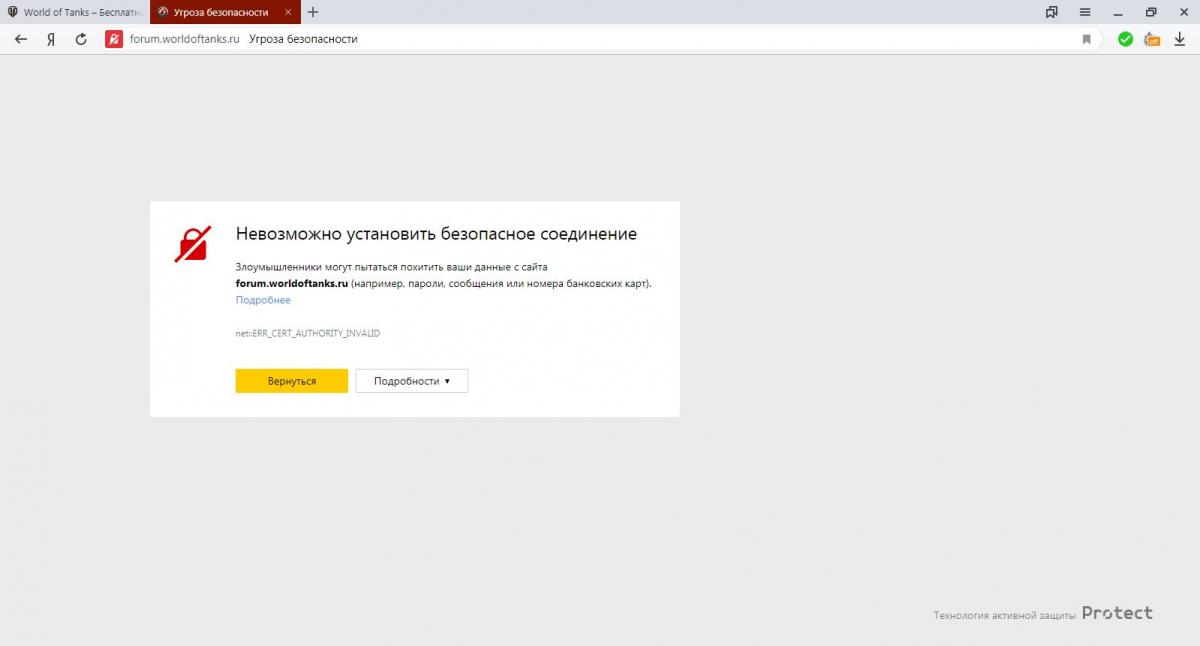Viewport: 1200px width, 646px height.
Task: Open the downloads arrow icon
Action: pyautogui.click(x=1180, y=39)
